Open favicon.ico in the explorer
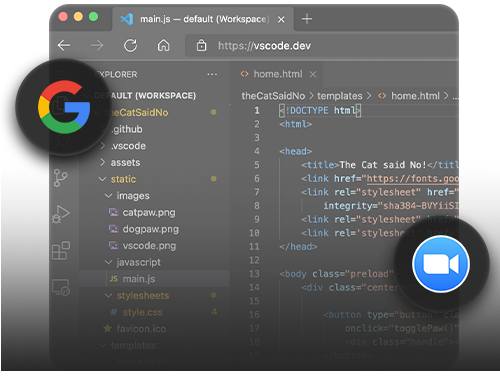 coord(141,329)
